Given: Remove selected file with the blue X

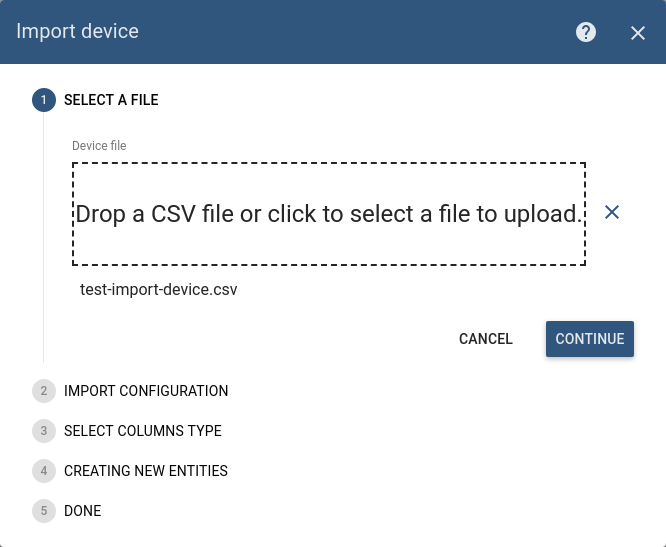Looking at the screenshot, I should pos(612,212).
